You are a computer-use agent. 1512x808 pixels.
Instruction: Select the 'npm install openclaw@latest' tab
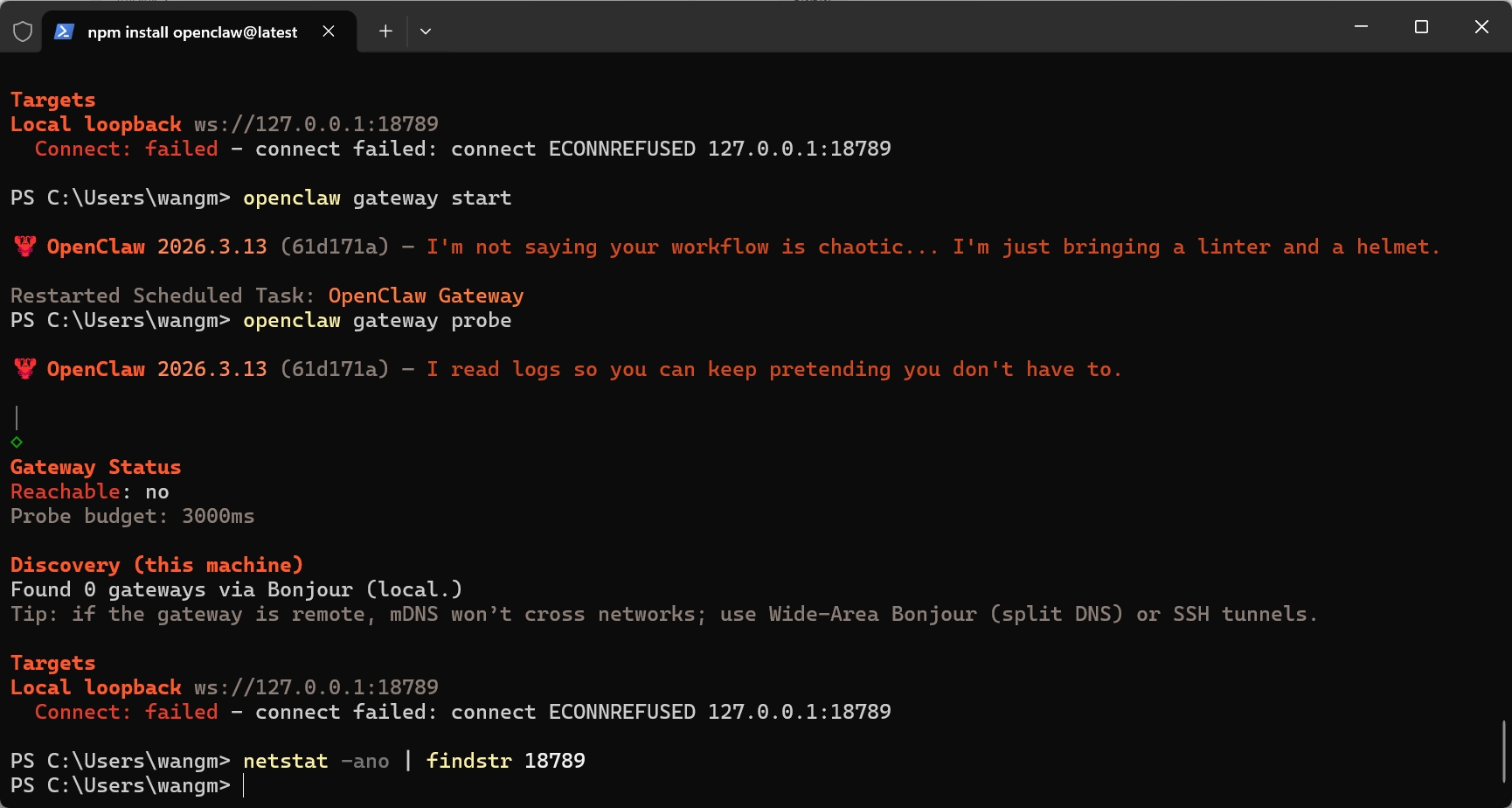tap(192, 32)
